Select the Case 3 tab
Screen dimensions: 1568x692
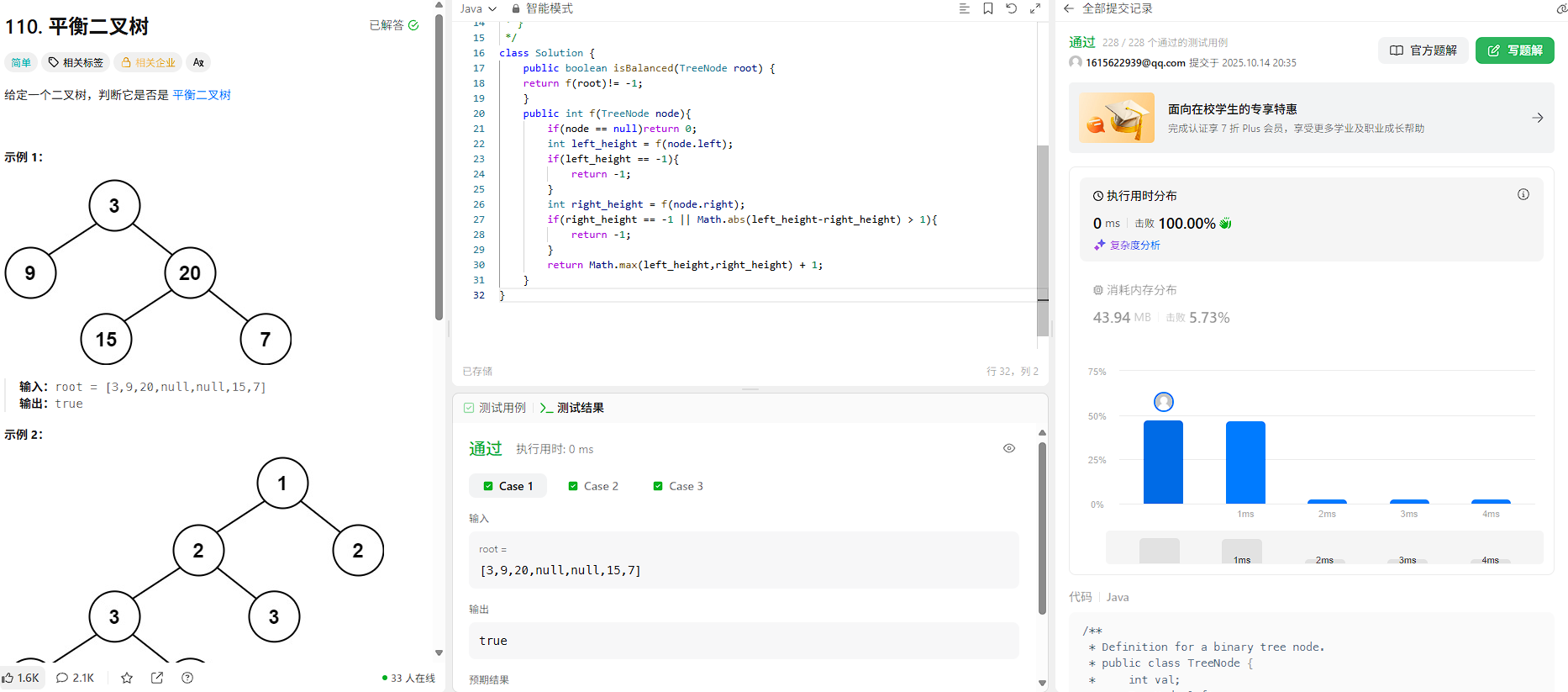click(678, 486)
